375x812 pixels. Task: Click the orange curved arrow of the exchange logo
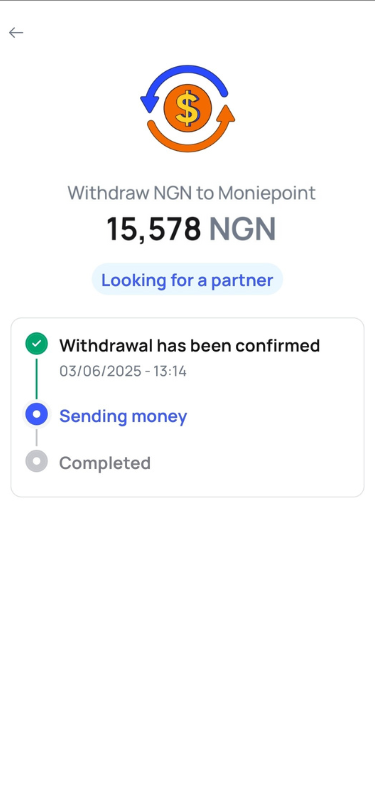tap(193, 130)
